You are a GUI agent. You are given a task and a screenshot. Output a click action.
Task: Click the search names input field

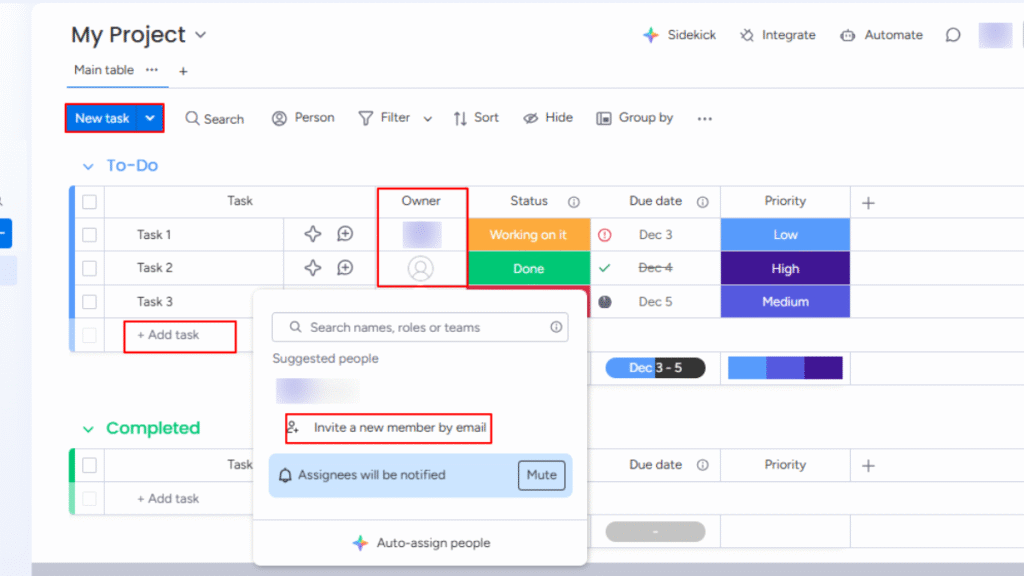420,327
